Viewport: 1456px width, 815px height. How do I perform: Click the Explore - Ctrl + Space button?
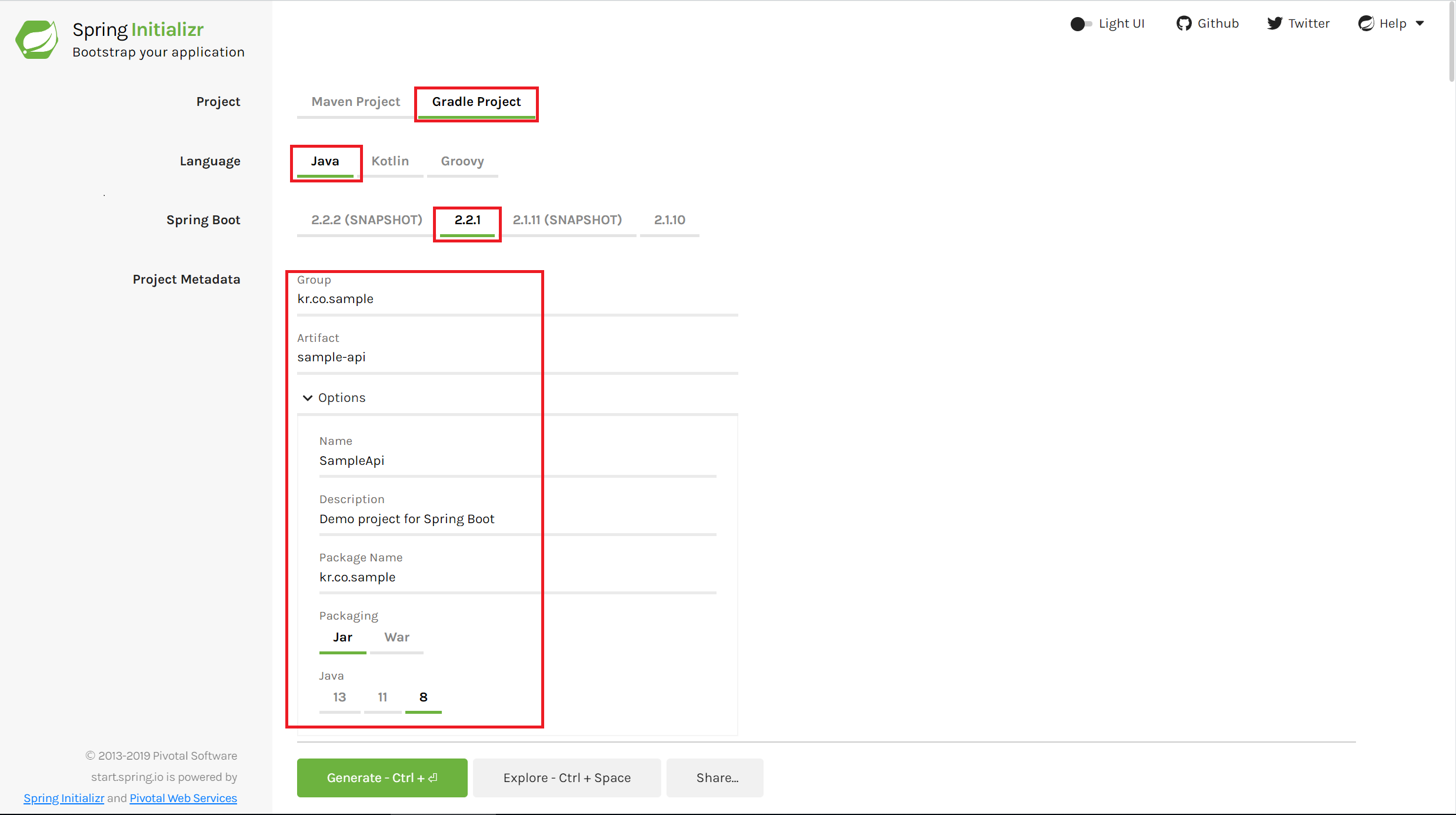click(567, 778)
